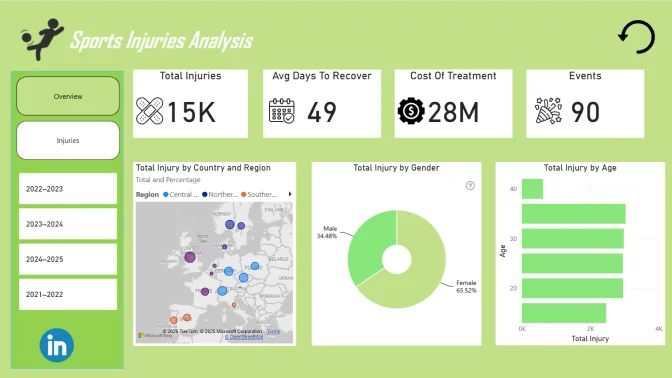
Task: Select the 2022–2023 season slicer
Action: (x=68, y=189)
